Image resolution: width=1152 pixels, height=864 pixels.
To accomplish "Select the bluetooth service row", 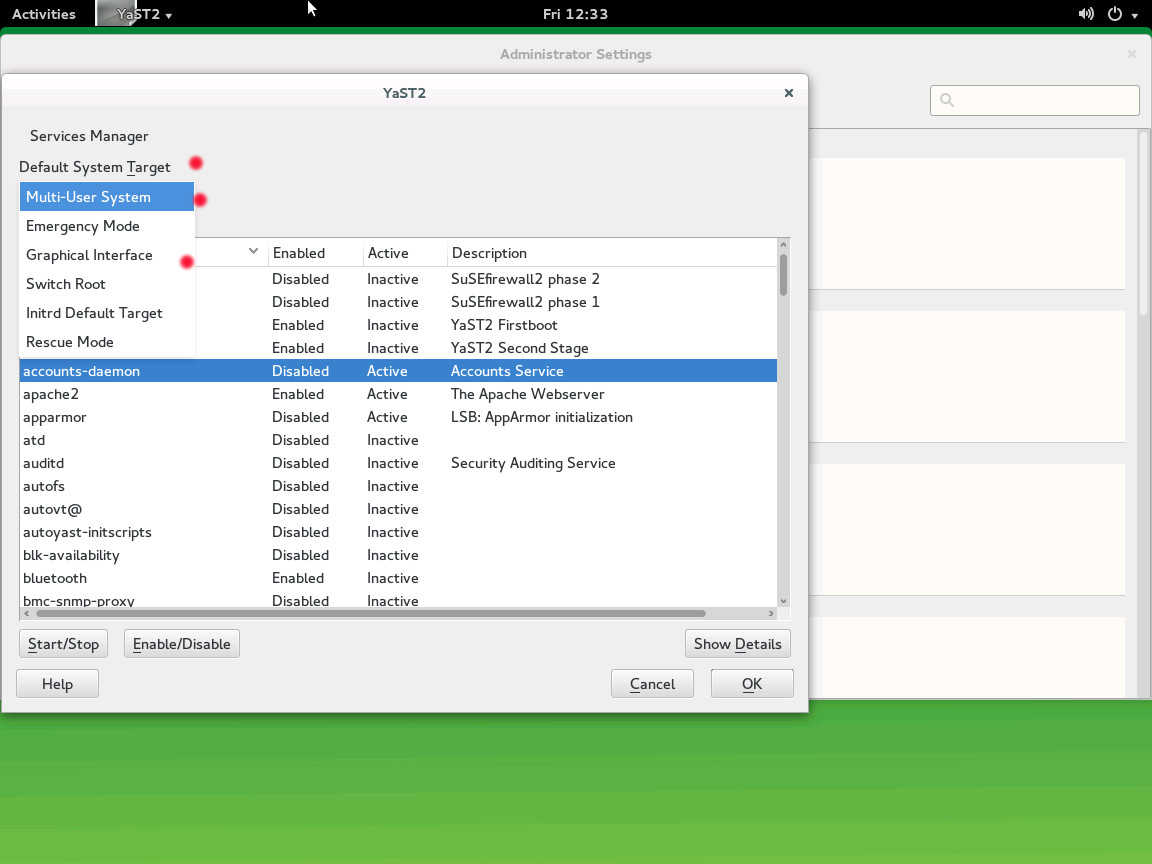I will coord(398,578).
